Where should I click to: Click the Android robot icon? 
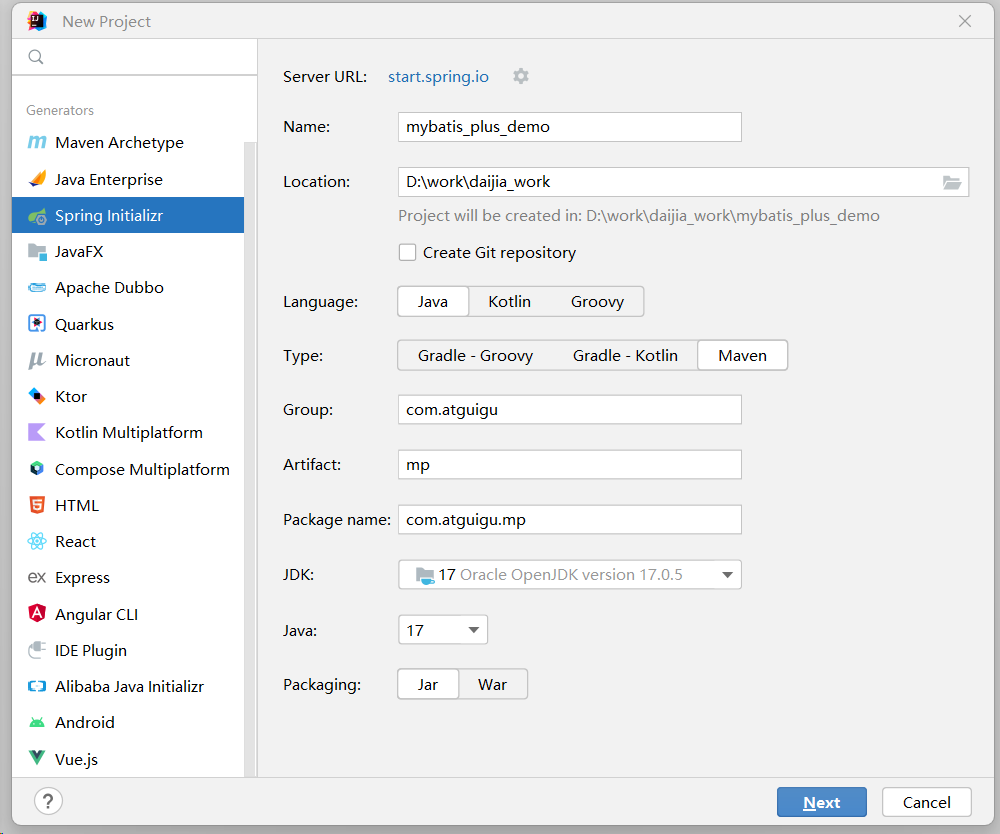coord(37,722)
